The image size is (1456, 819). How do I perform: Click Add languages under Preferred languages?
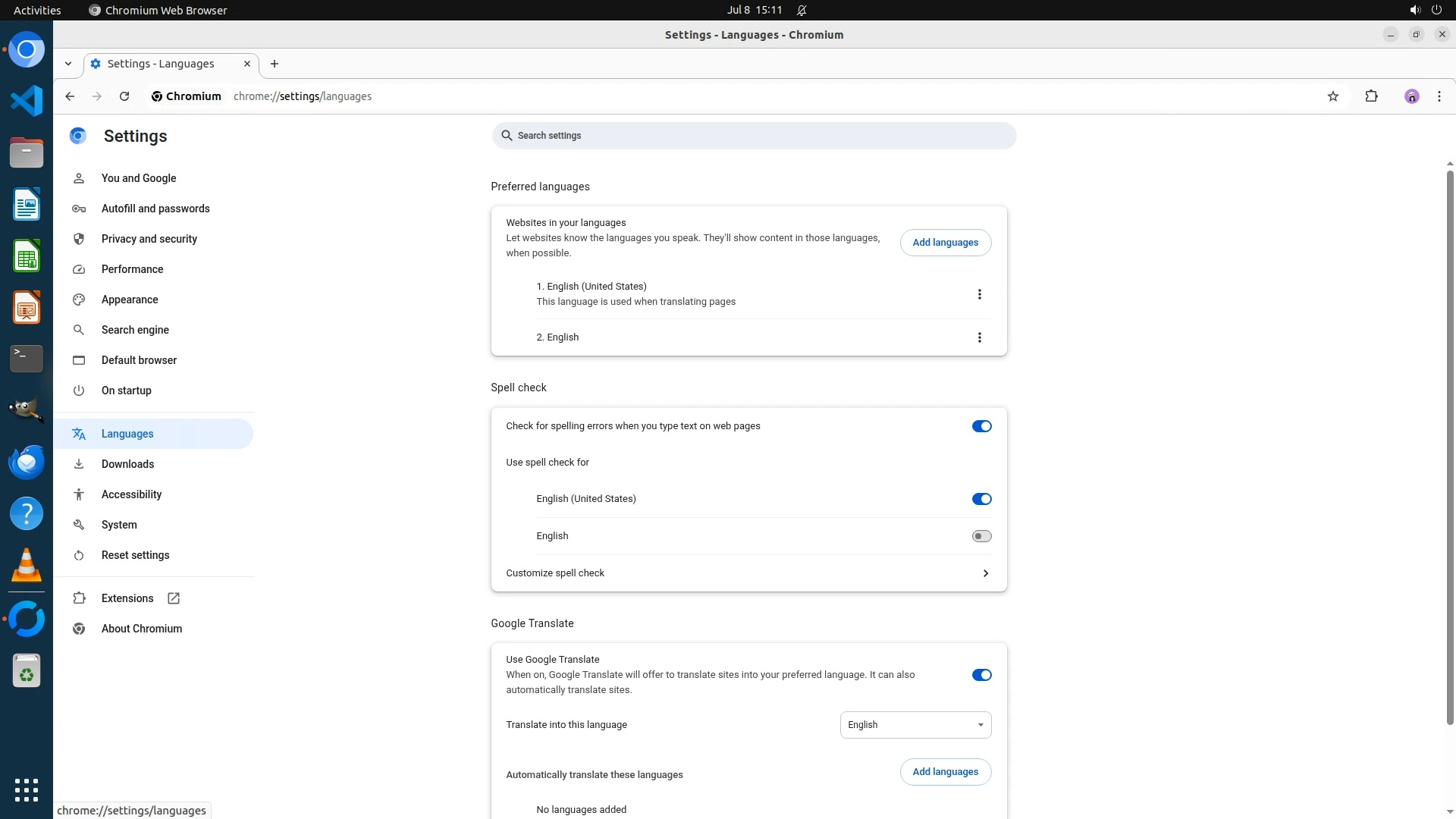pyautogui.click(x=945, y=243)
